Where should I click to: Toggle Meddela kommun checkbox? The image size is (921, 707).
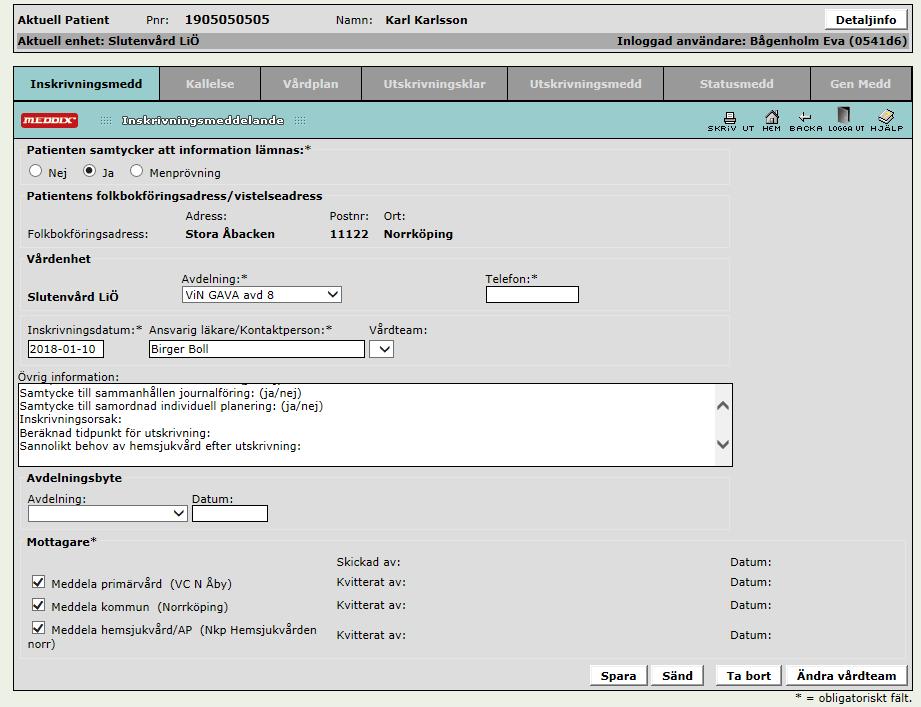(x=38, y=605)
